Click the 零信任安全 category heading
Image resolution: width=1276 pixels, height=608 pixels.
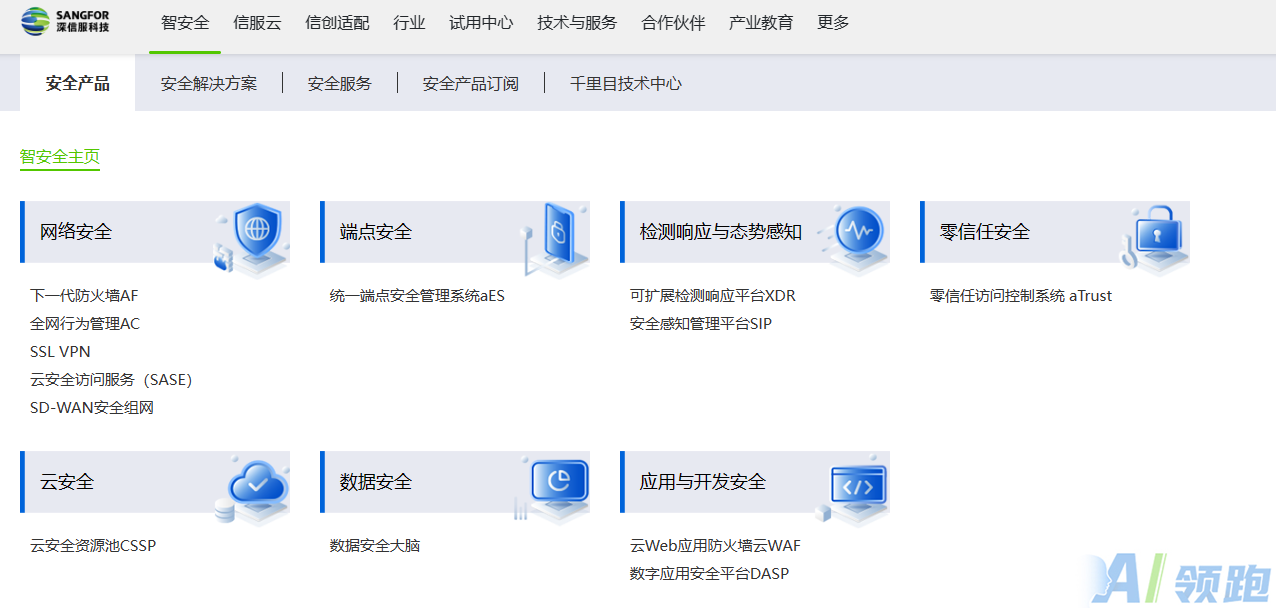tap(985, 231)
